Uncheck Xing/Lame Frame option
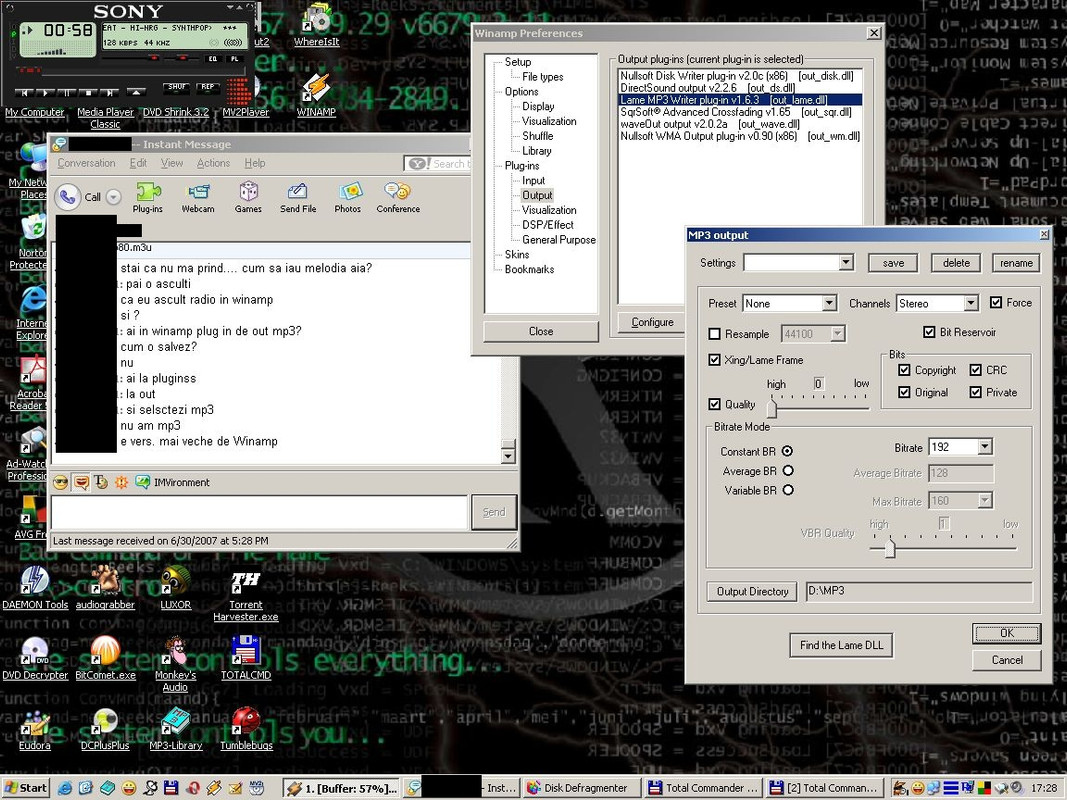The image size is (1067, 800). coord(714,359)
